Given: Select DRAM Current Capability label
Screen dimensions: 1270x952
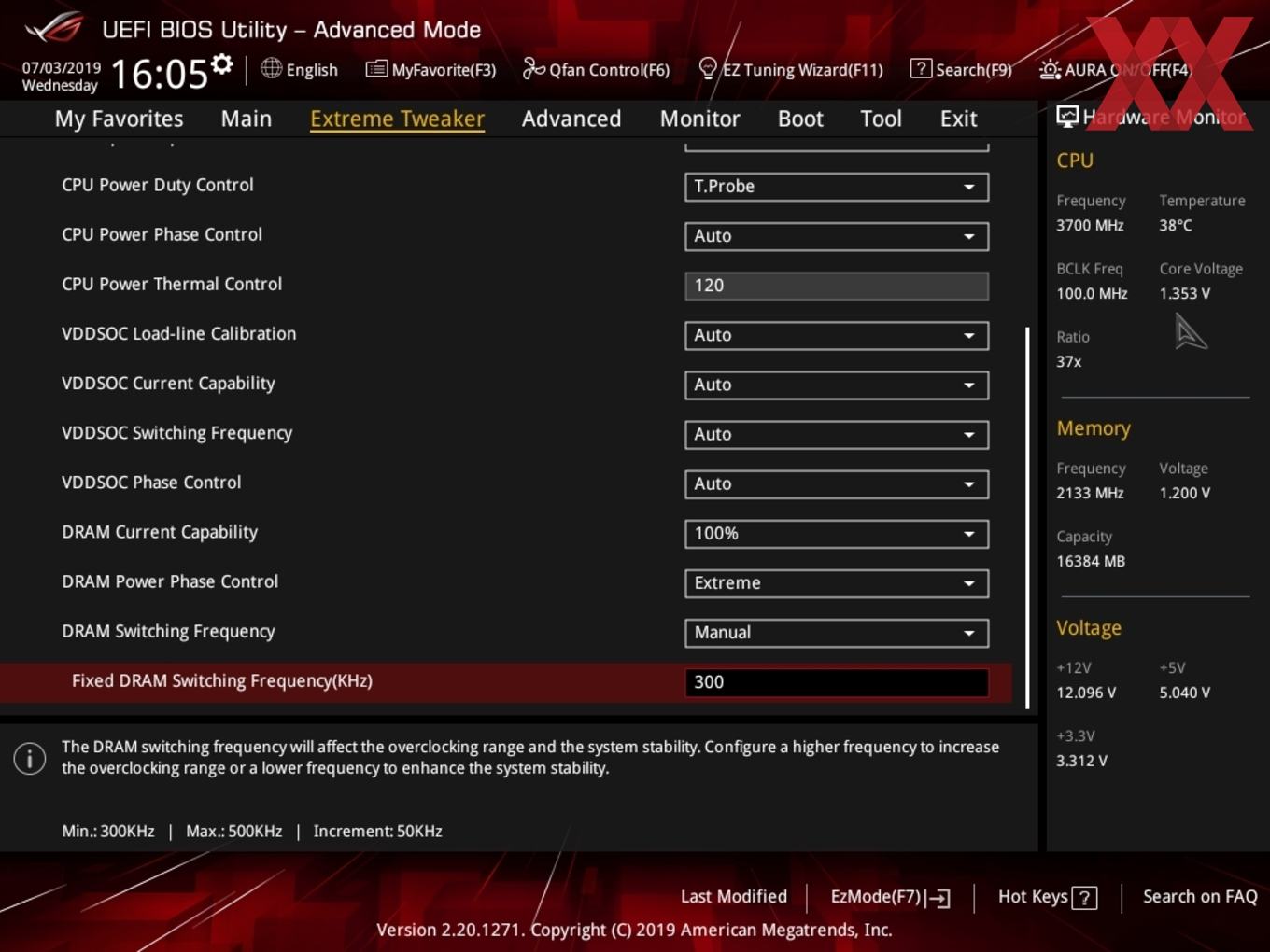Looking at the screenshot, I should pyautogui.click(x=160, y=532).
